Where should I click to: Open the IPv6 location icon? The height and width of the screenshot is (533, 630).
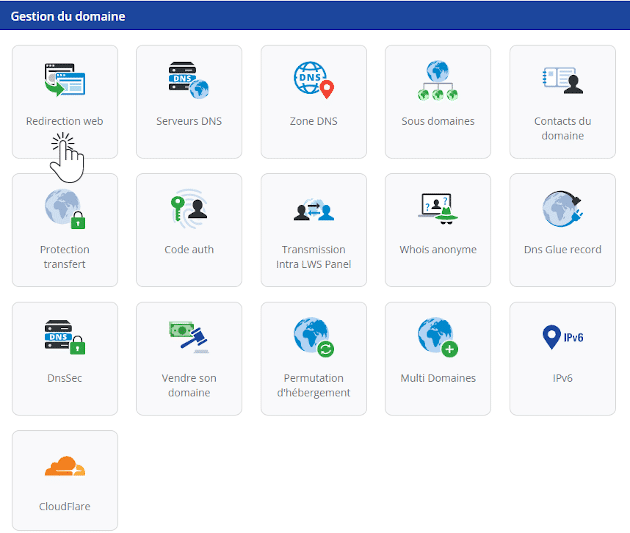562,337
